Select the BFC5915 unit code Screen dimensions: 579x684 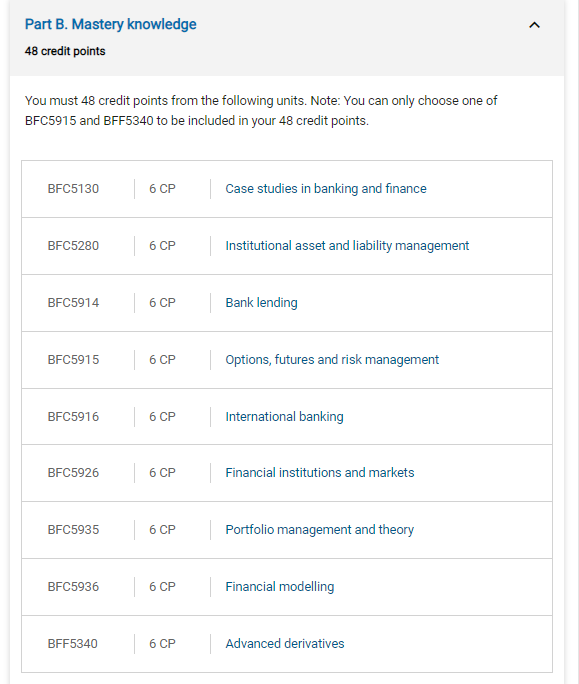tap(73, 359)
